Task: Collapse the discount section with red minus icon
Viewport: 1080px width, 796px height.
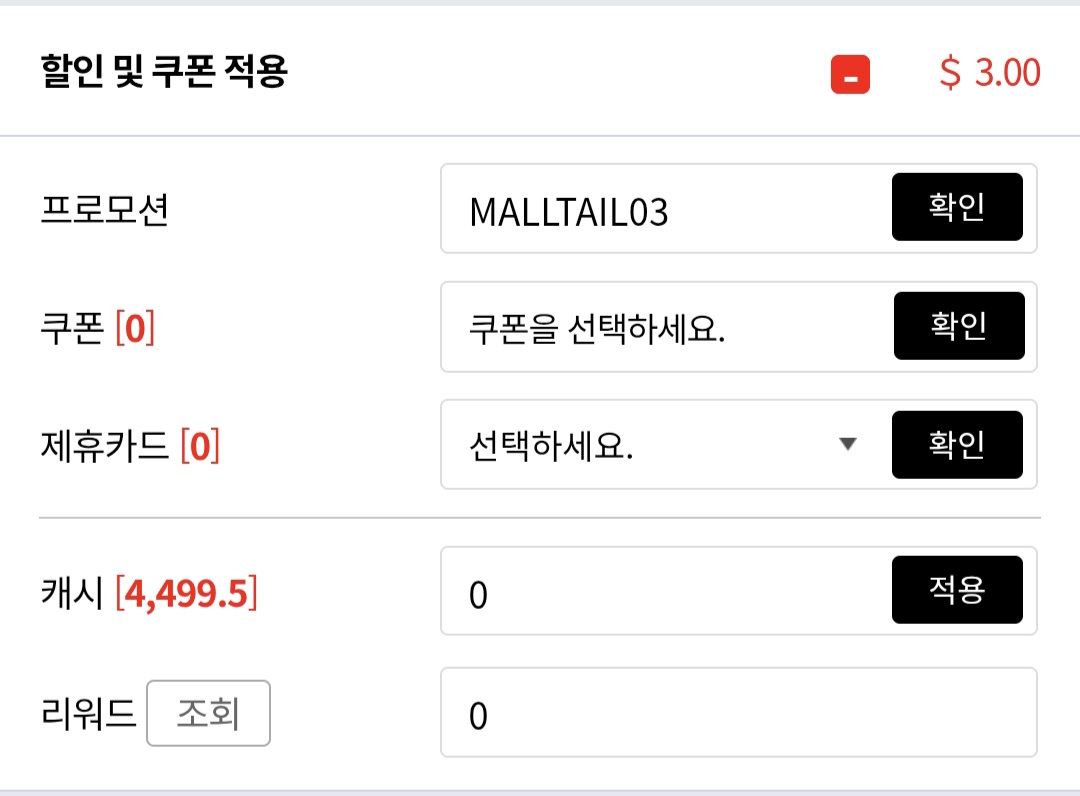Action: 850,75
